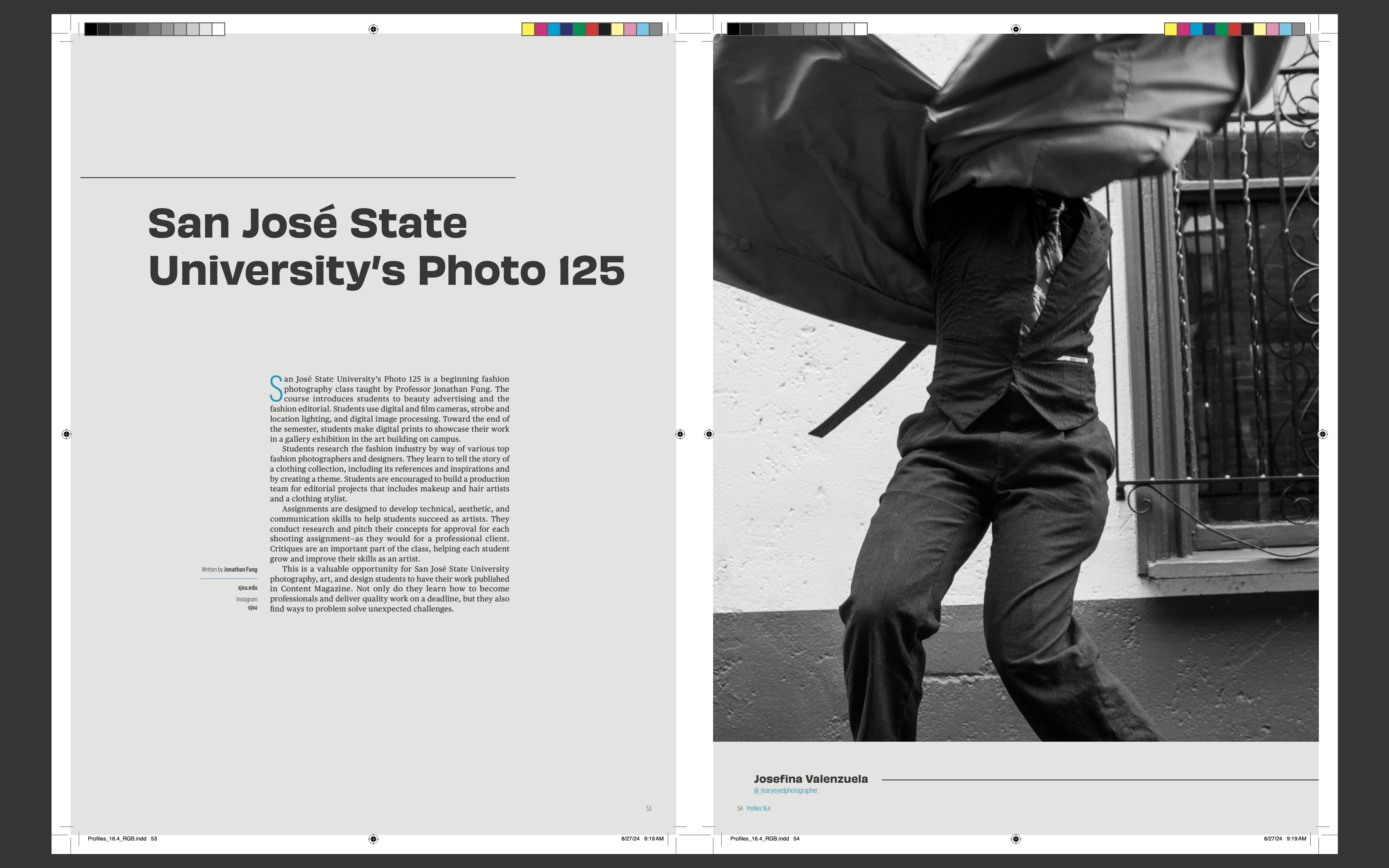Select the yellow patch on page 54's color bar
The height and width of the screenshot is (868, 1389).
[x=1171, y=29]
